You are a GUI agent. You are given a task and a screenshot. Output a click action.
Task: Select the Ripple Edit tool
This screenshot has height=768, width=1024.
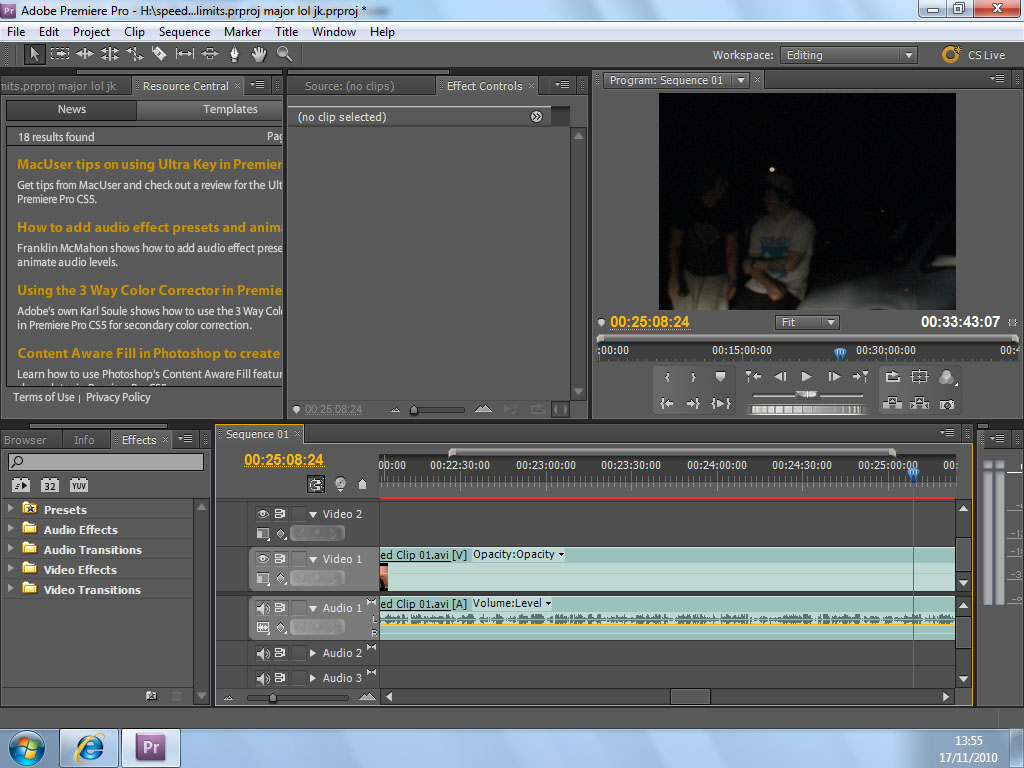click(x=85, y=54)
